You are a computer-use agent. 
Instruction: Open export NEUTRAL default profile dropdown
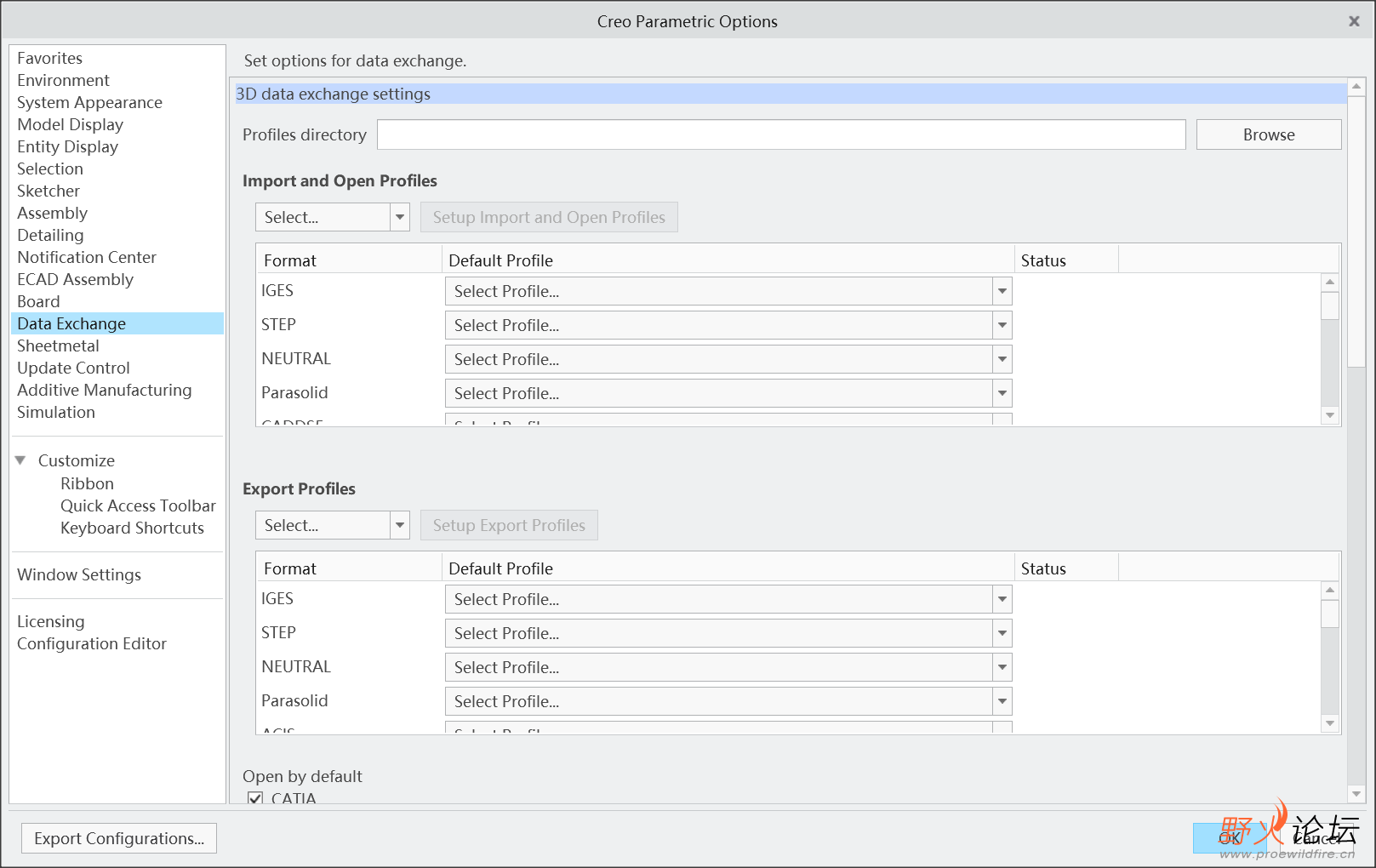(728, 667)
